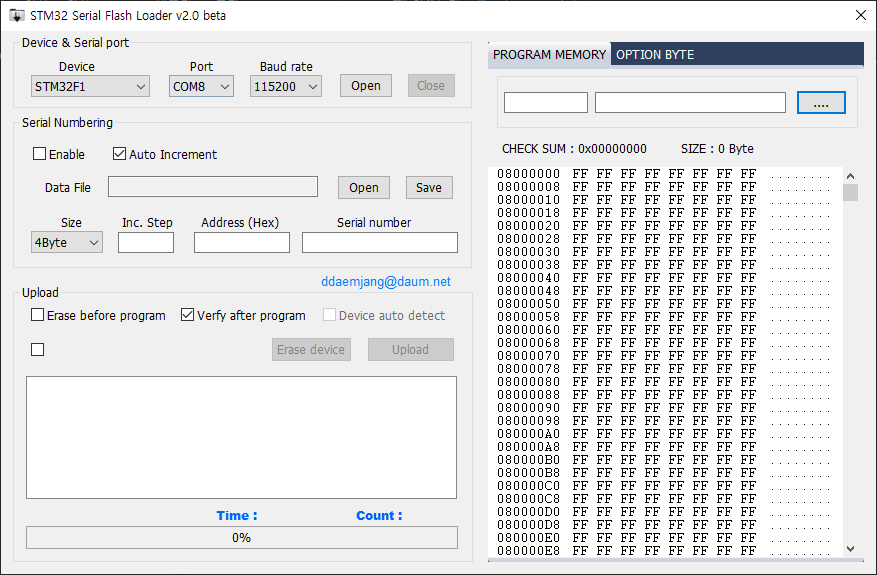Expand the Port combo box showing COM8
The image size is (877, 575).
pos(201,86)
